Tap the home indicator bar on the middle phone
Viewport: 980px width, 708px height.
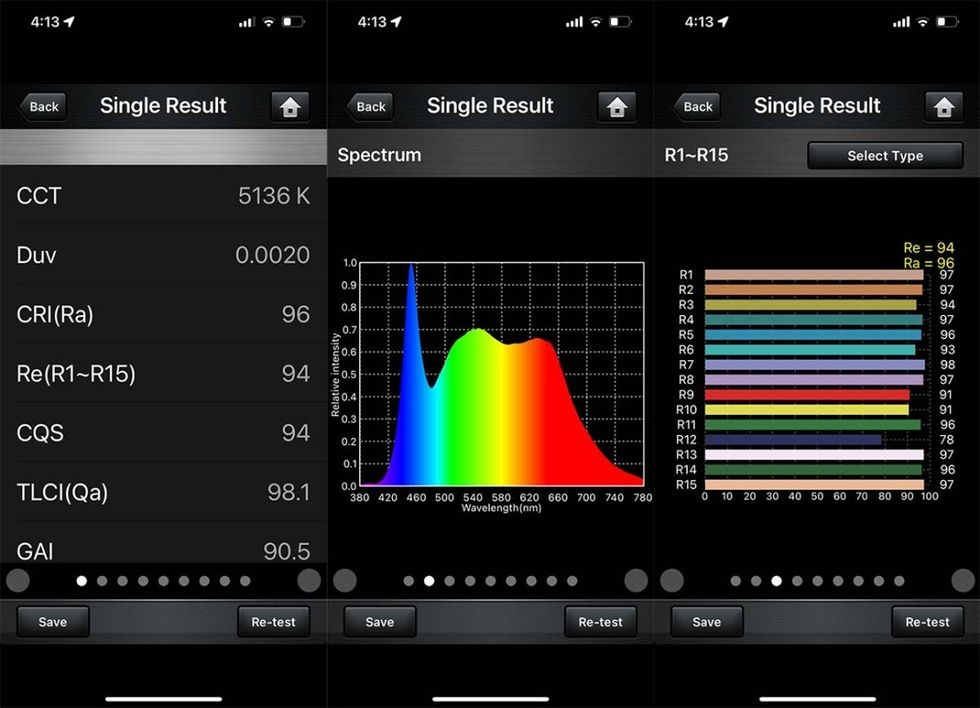[x=491, y=699]
